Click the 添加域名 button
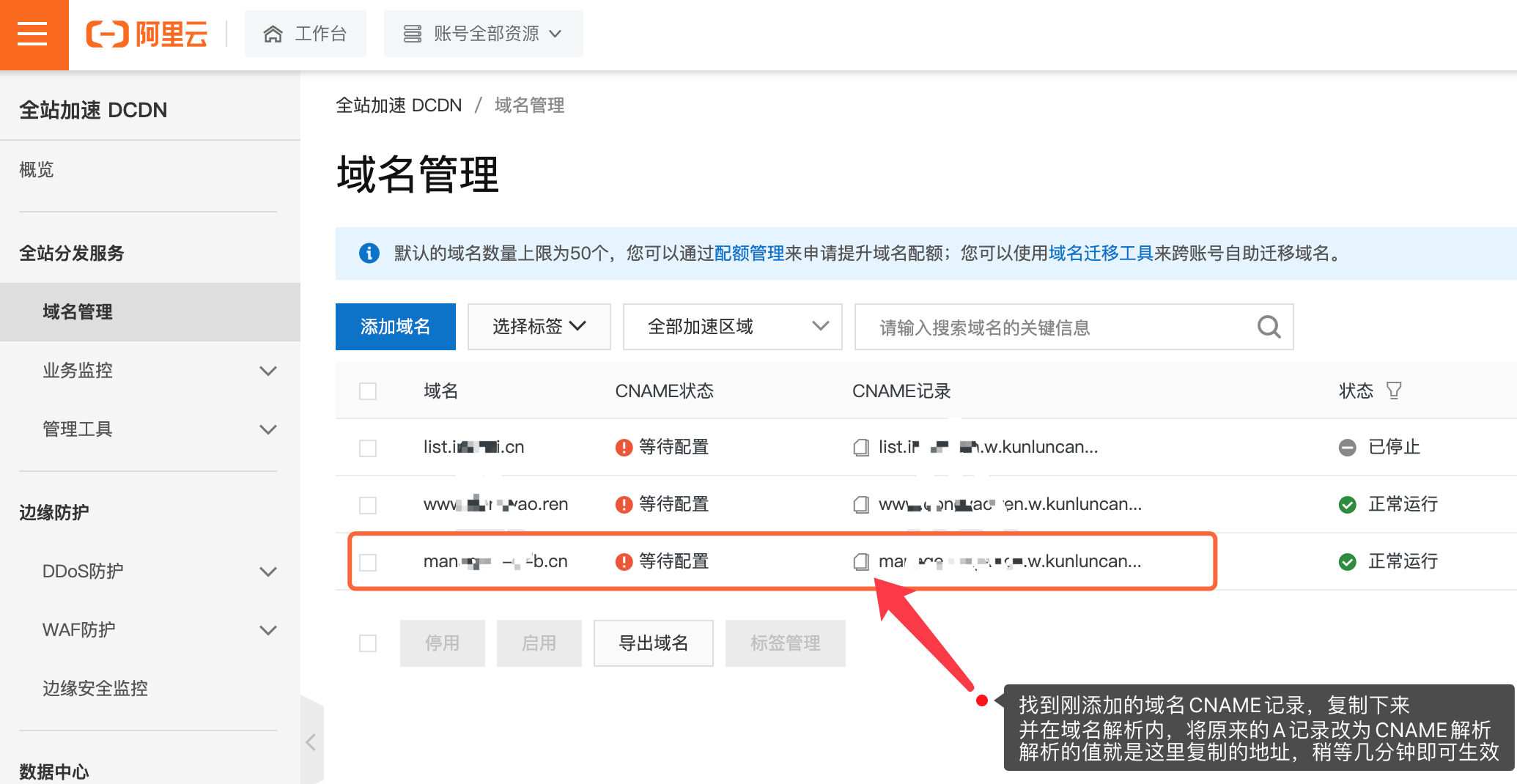Viewport: 1517px width, 784px height. (x=396, y=327)
